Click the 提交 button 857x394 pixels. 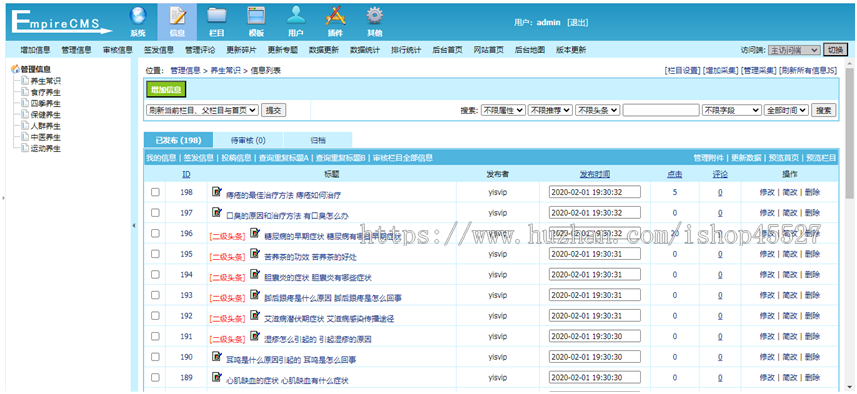click(x=273, y=110)
